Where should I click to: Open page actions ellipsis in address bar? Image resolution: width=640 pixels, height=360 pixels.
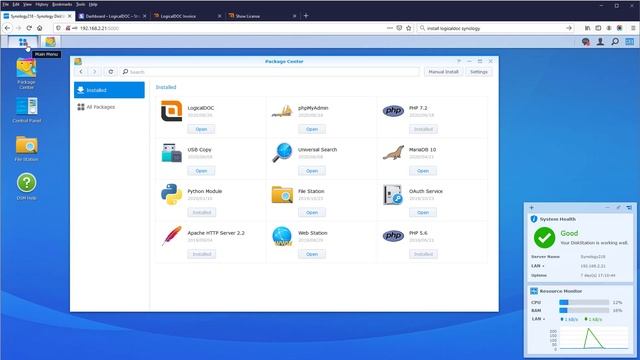390,28
